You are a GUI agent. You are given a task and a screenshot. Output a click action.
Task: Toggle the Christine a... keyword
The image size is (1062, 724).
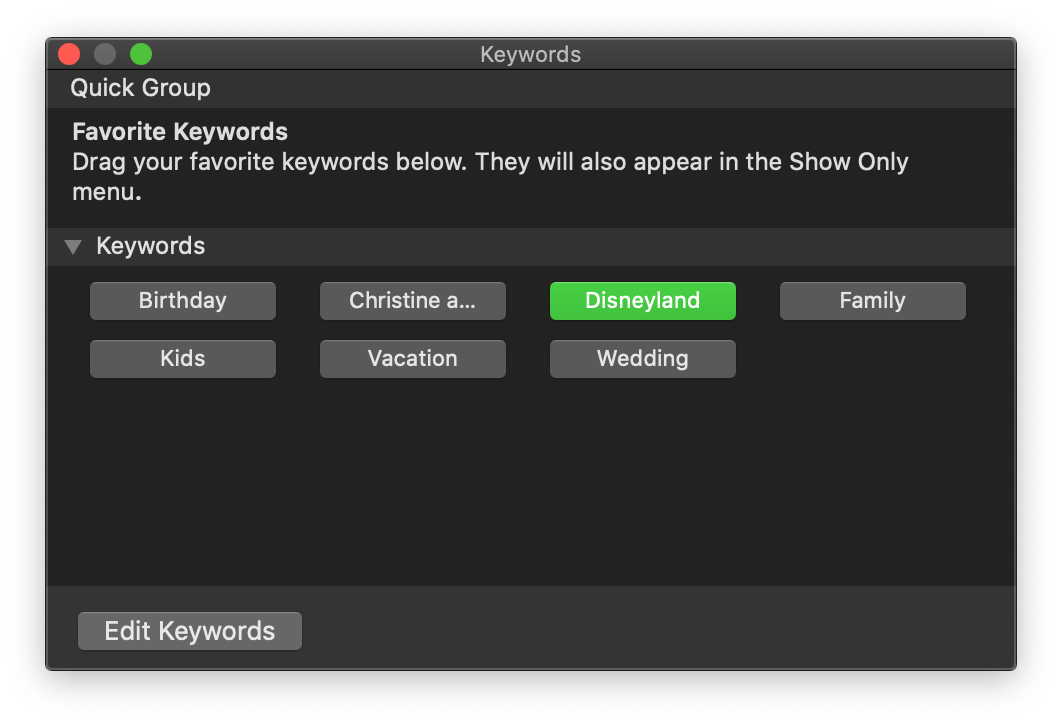[412, 301]
